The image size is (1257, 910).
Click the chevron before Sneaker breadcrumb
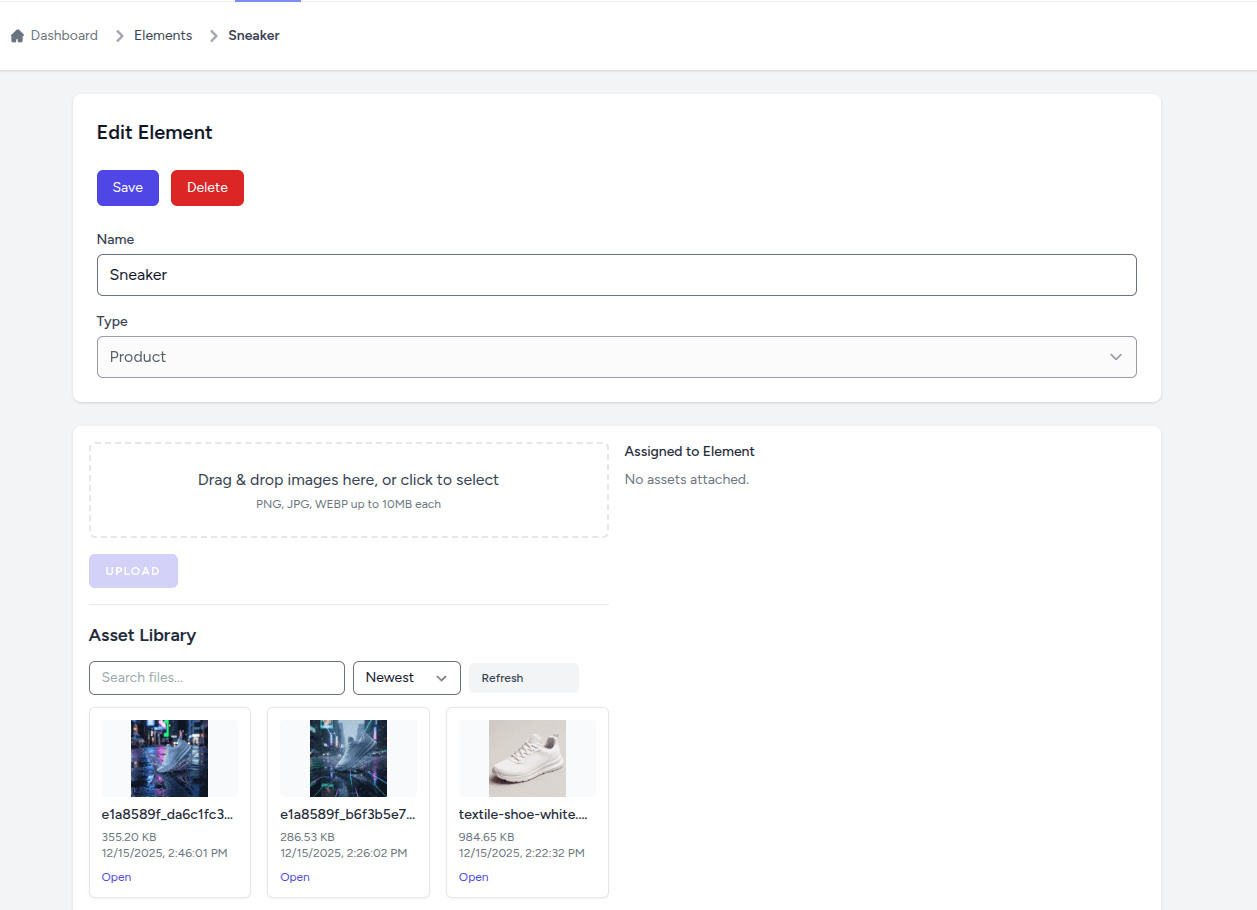point(213,35)
